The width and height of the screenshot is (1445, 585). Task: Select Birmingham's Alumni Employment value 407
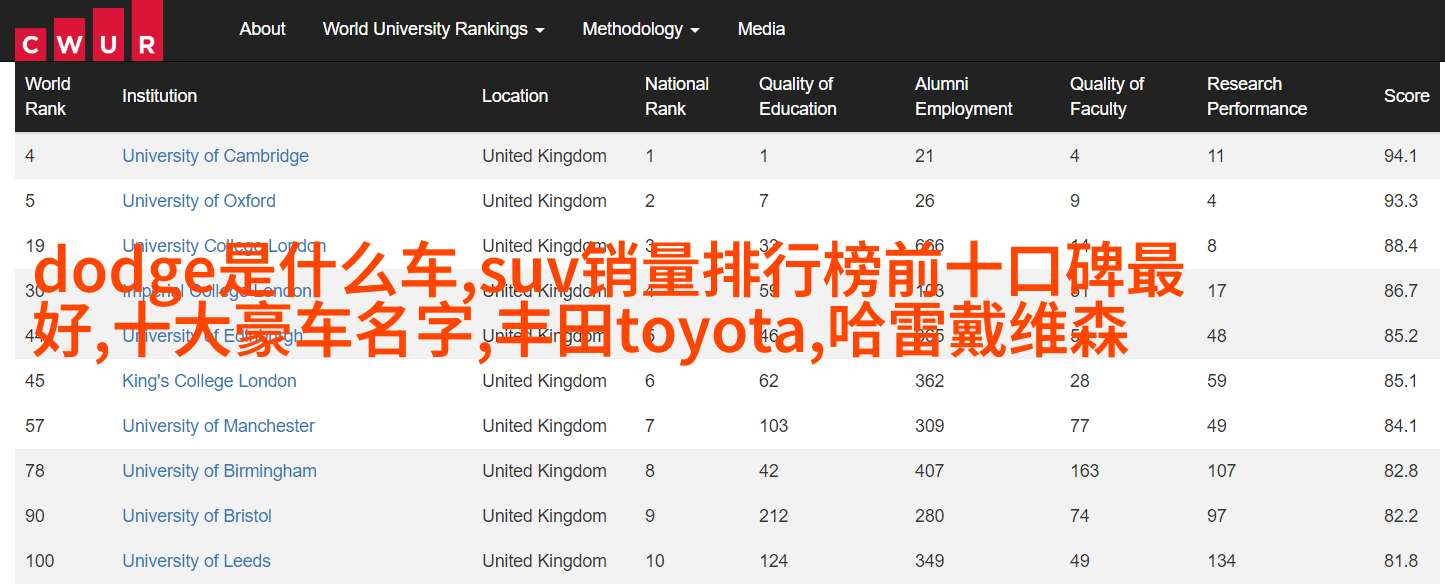click(x=930, y=471)
